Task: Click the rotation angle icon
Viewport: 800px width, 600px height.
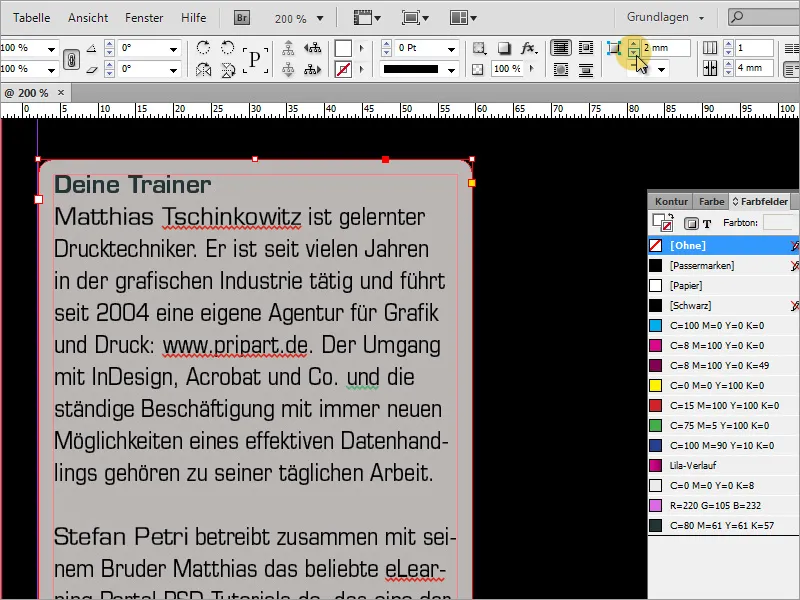Action: click(x=91, y=48)
